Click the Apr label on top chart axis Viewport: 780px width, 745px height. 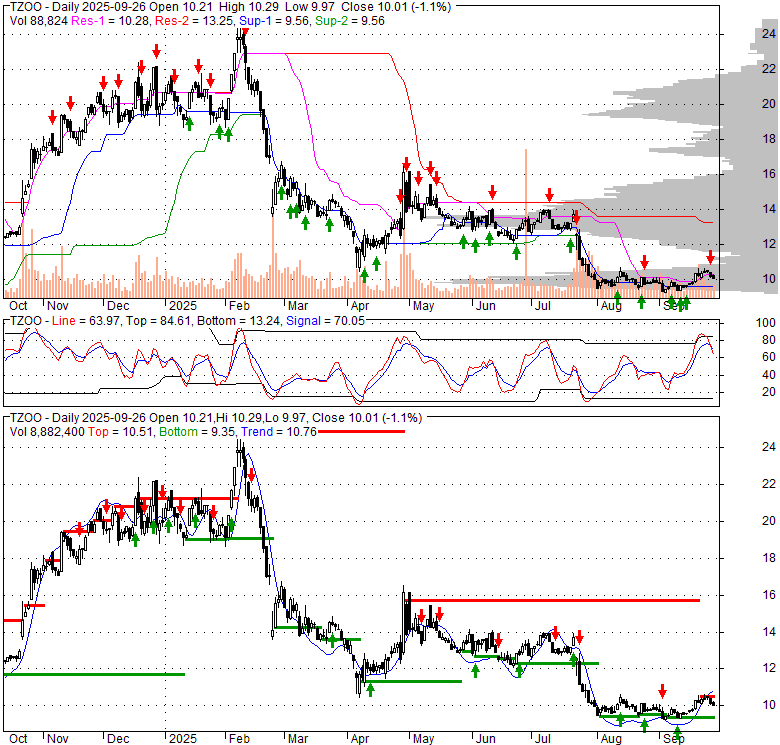click(x=360, y=306)
